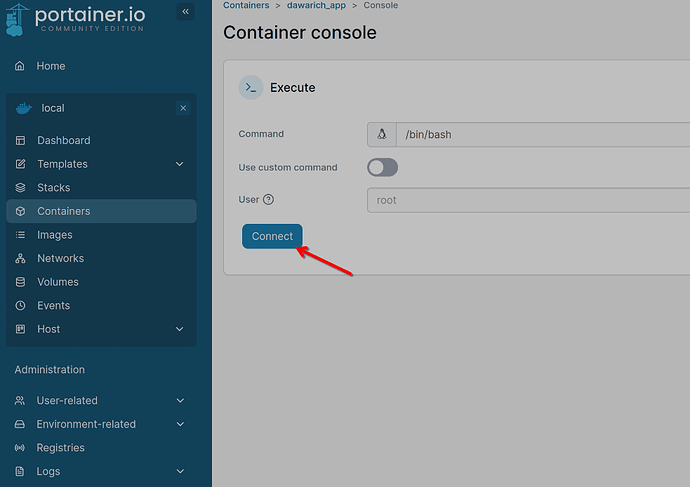Click the Logs document icon

(x=20, y=471)
